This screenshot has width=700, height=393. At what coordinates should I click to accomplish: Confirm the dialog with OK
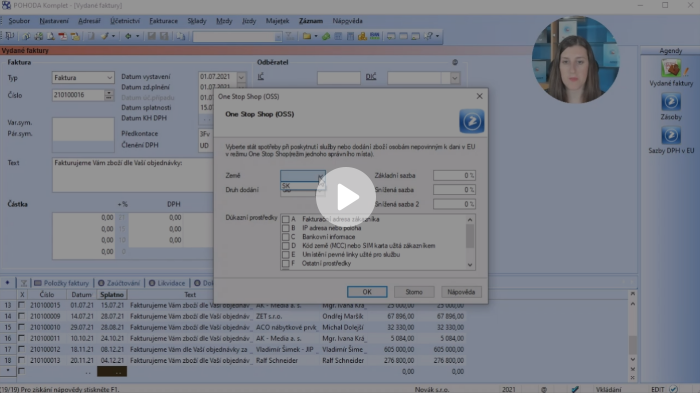[367, 292]
